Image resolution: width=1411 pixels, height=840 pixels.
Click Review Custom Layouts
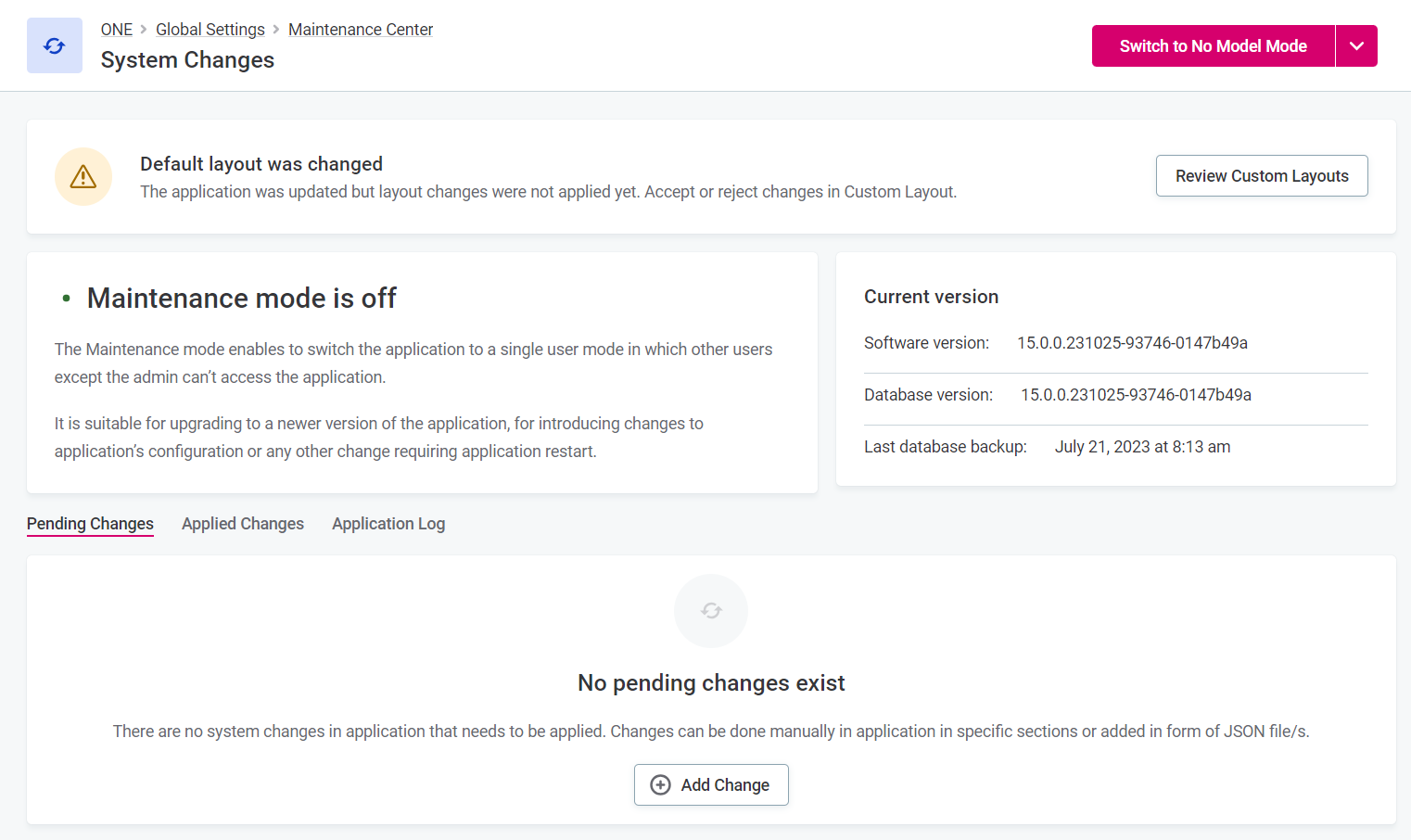click(1262, 175)
